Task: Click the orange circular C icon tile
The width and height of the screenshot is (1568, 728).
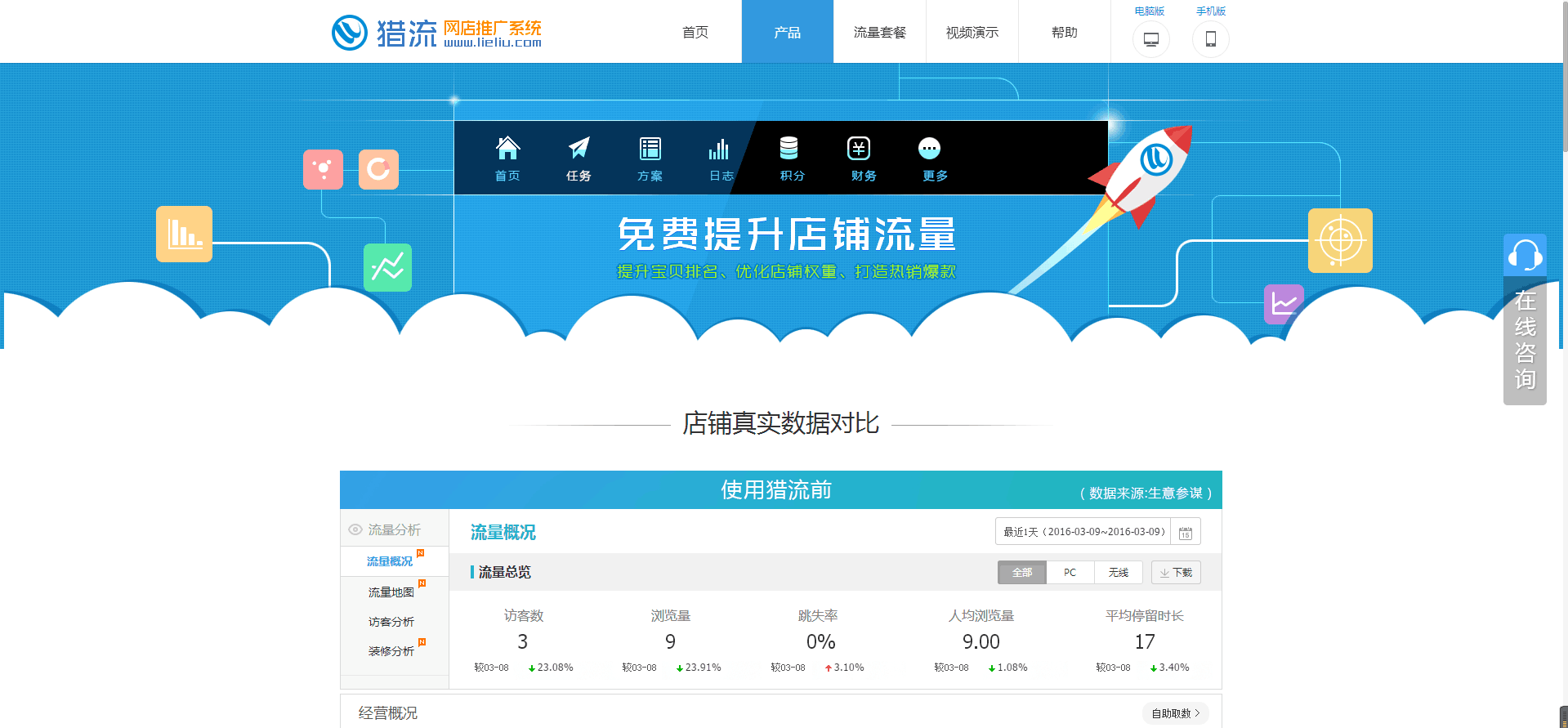Action: click(378, 169)
